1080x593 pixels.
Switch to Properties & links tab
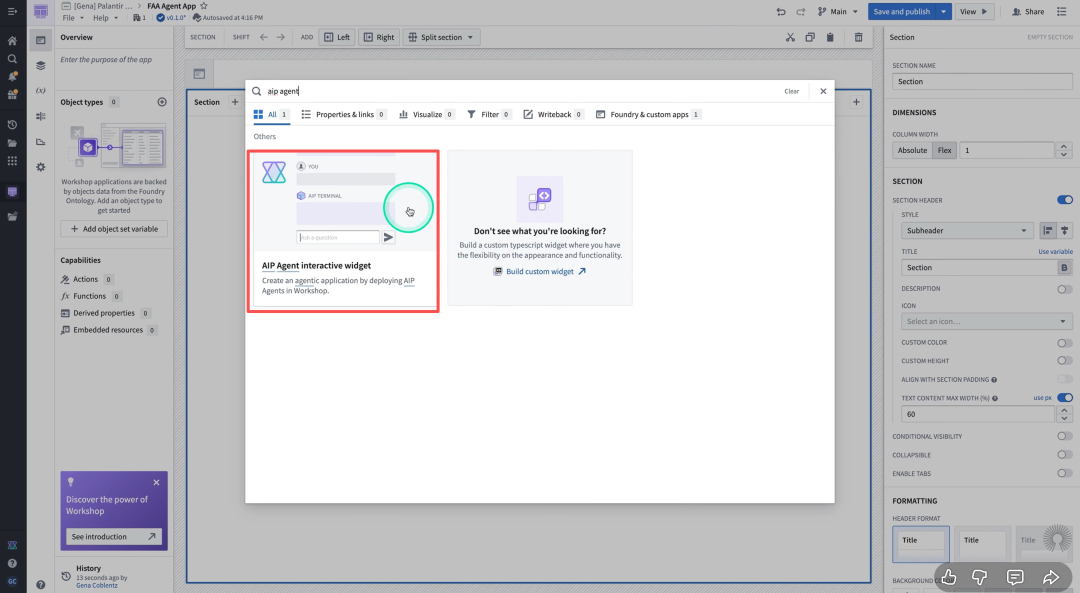344,114
